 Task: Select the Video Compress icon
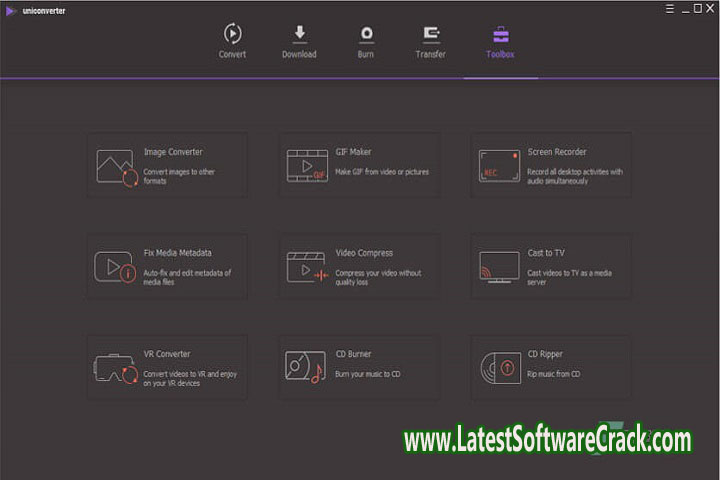[x=307, y=267]
